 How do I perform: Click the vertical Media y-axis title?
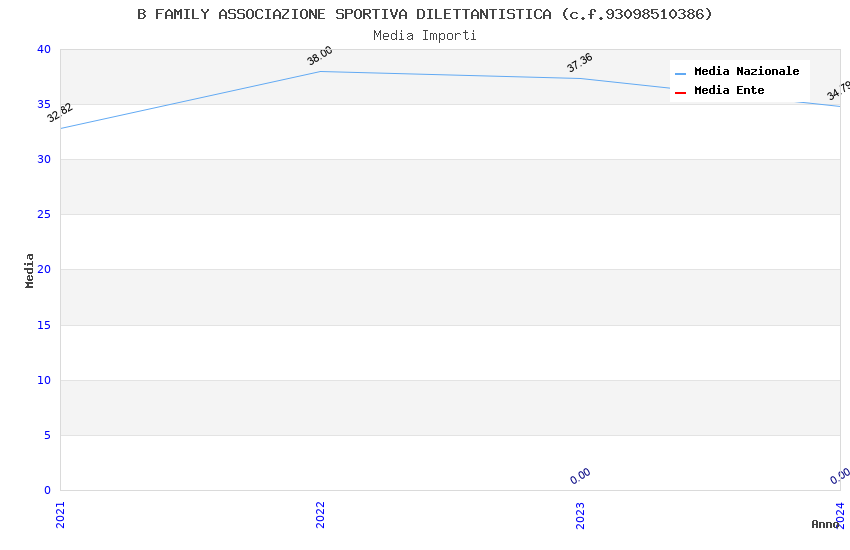coord(30,270)
